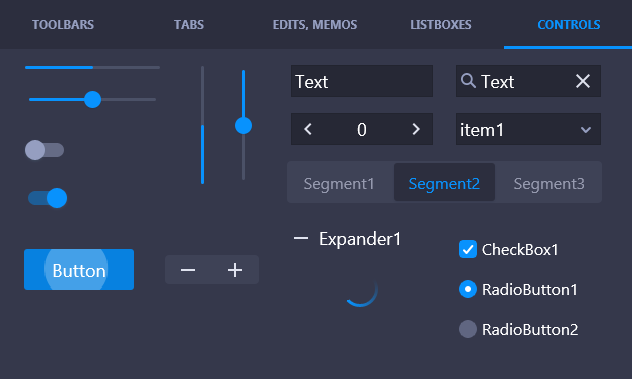Viewport: 632px width, 379px height.
Task: Click the plain Text input field
Action: pos(362,81)
